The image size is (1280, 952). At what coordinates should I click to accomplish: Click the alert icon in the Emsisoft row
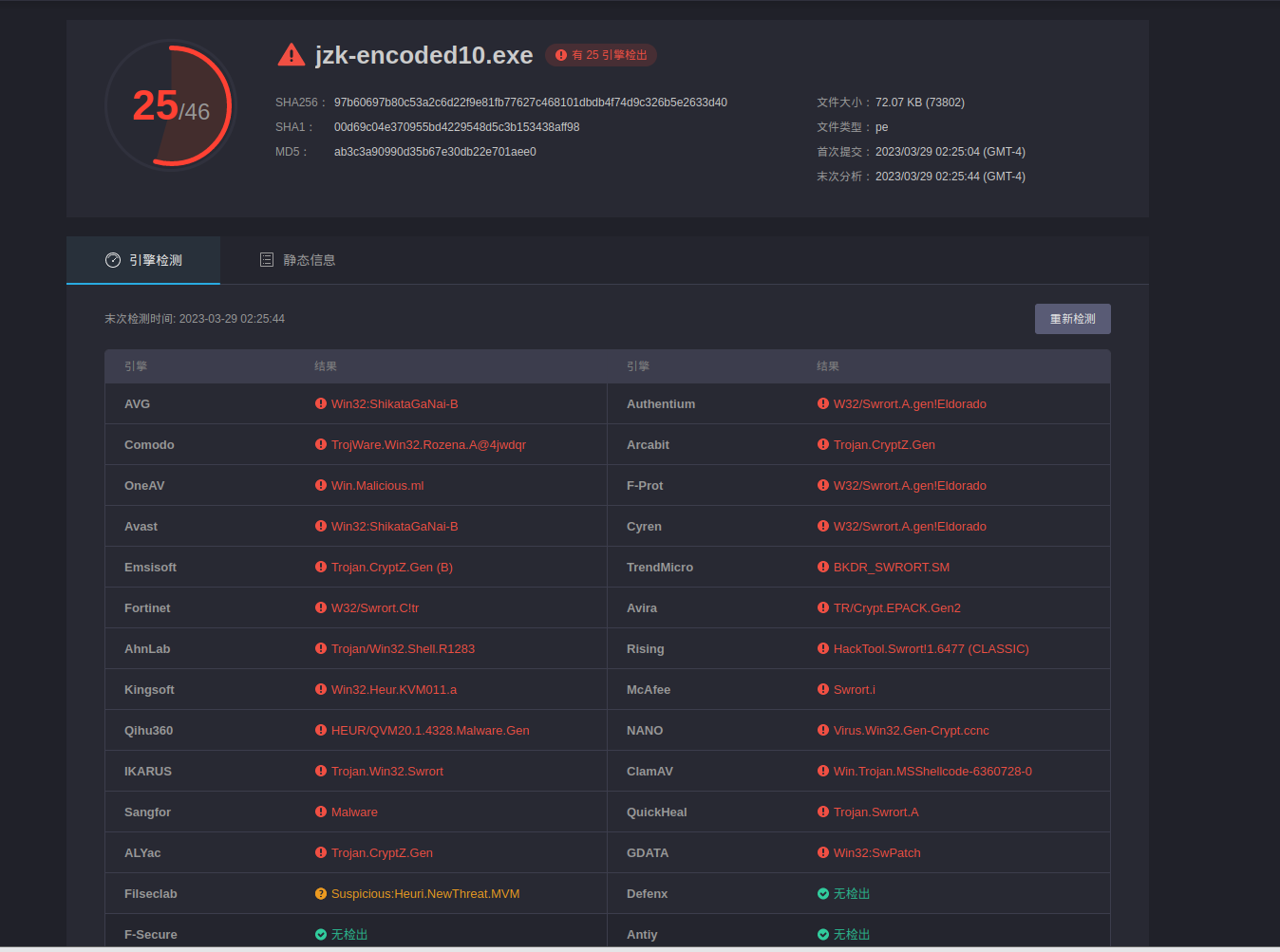coord(321,567)
